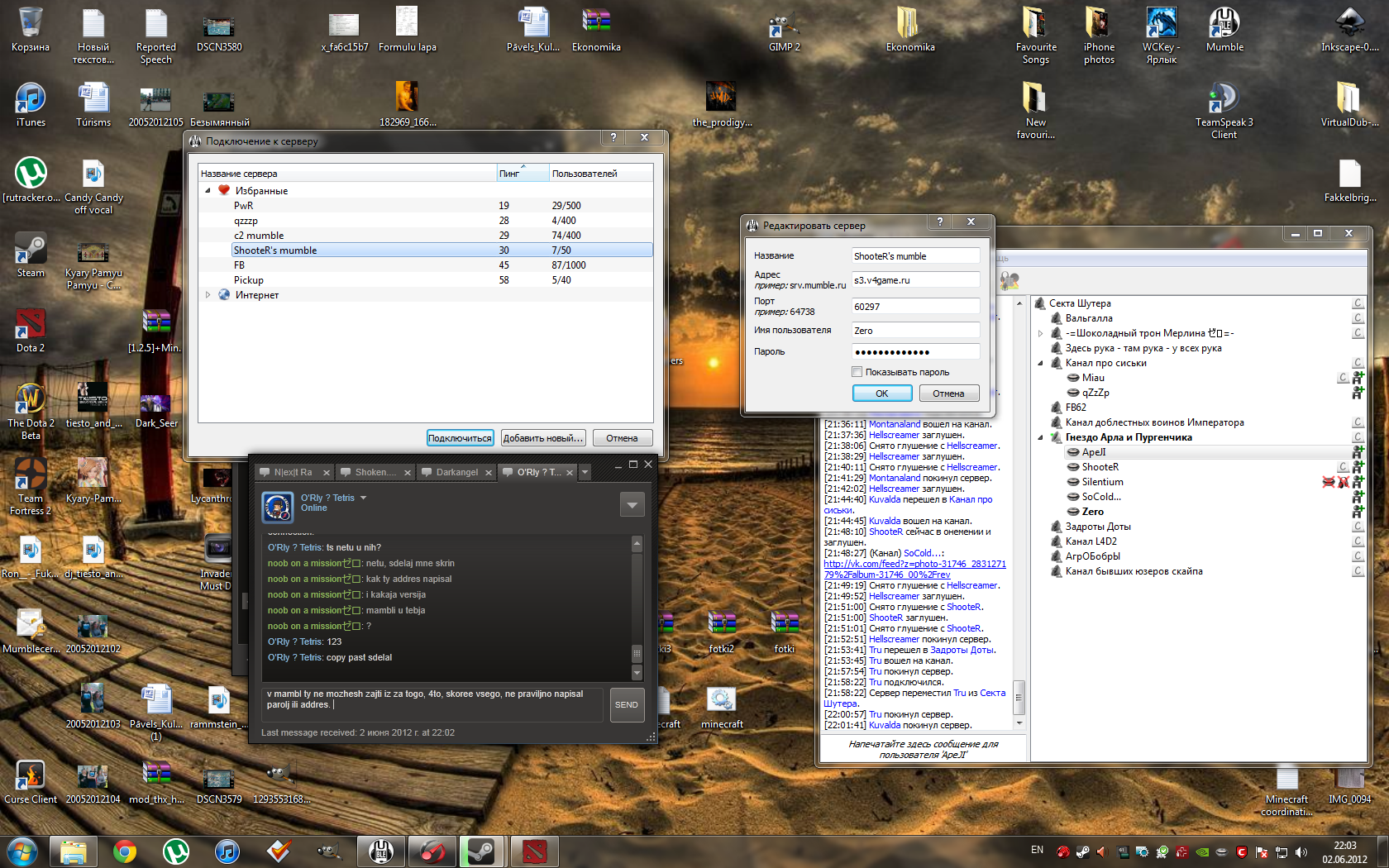Collapse the Канал про сиськи channel
The width and height of the screenshot is (1389, 868).
(x=1040, y=363)
